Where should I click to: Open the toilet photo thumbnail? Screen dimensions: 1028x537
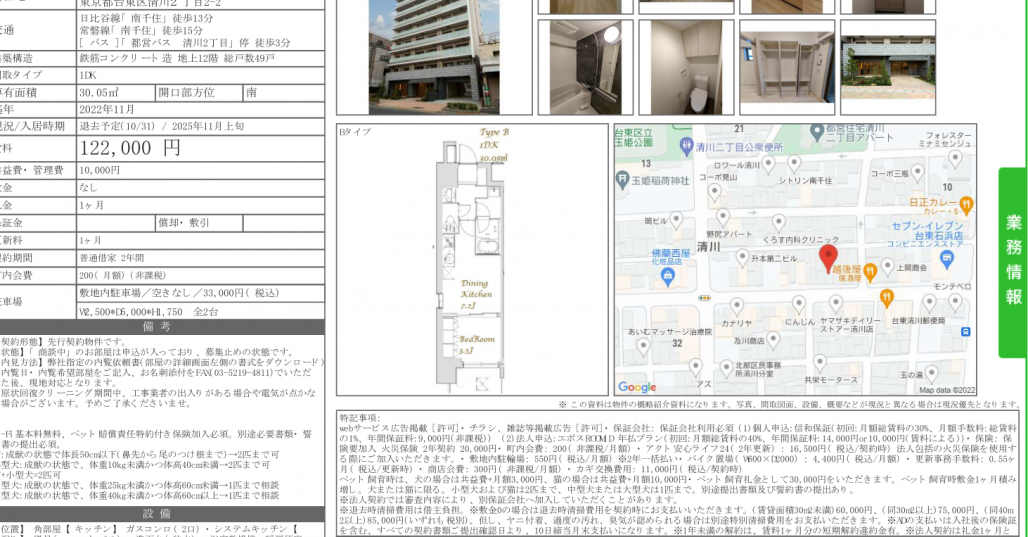click(685, 67)
